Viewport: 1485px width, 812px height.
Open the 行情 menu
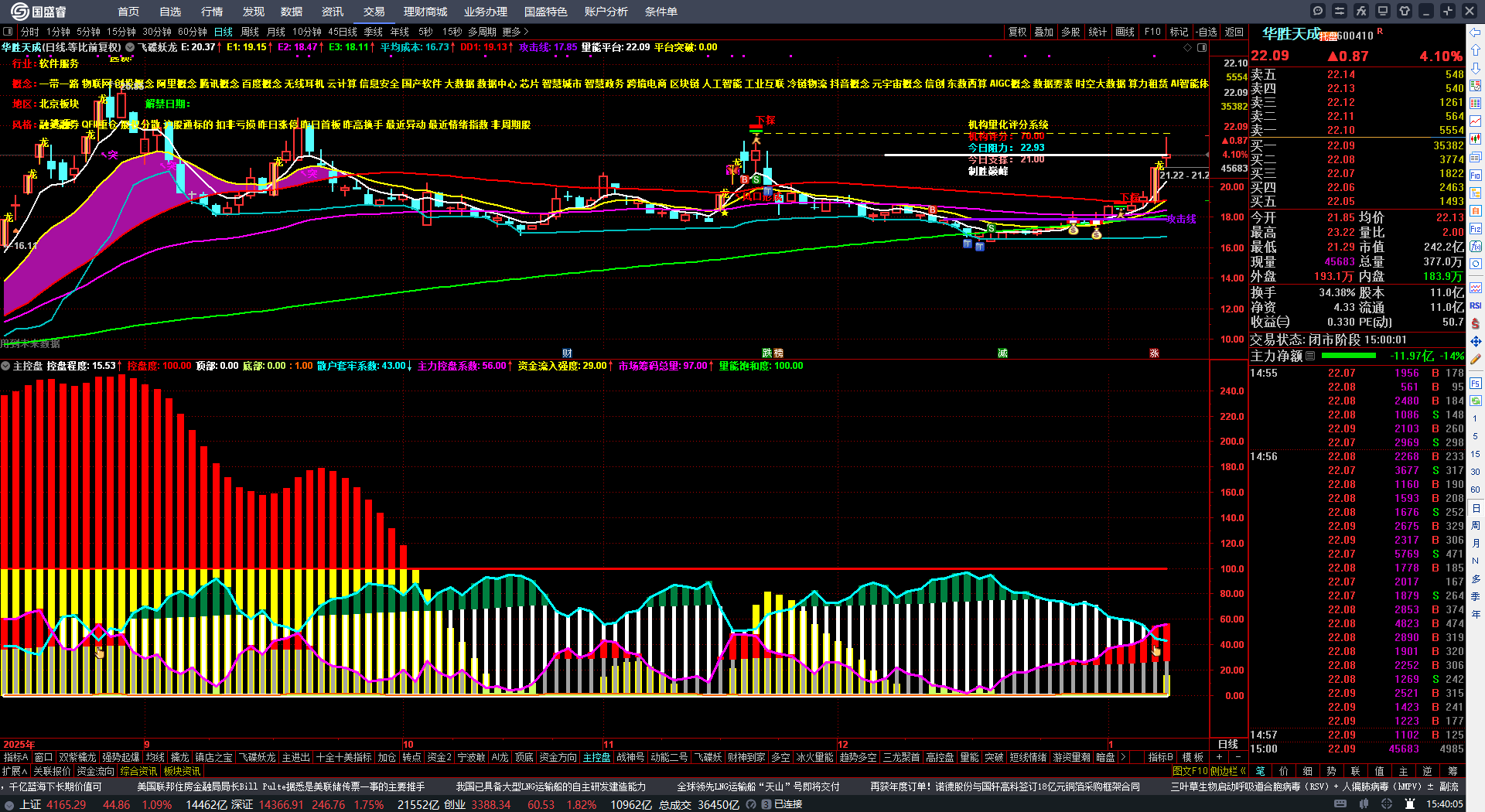coord(211,12)
